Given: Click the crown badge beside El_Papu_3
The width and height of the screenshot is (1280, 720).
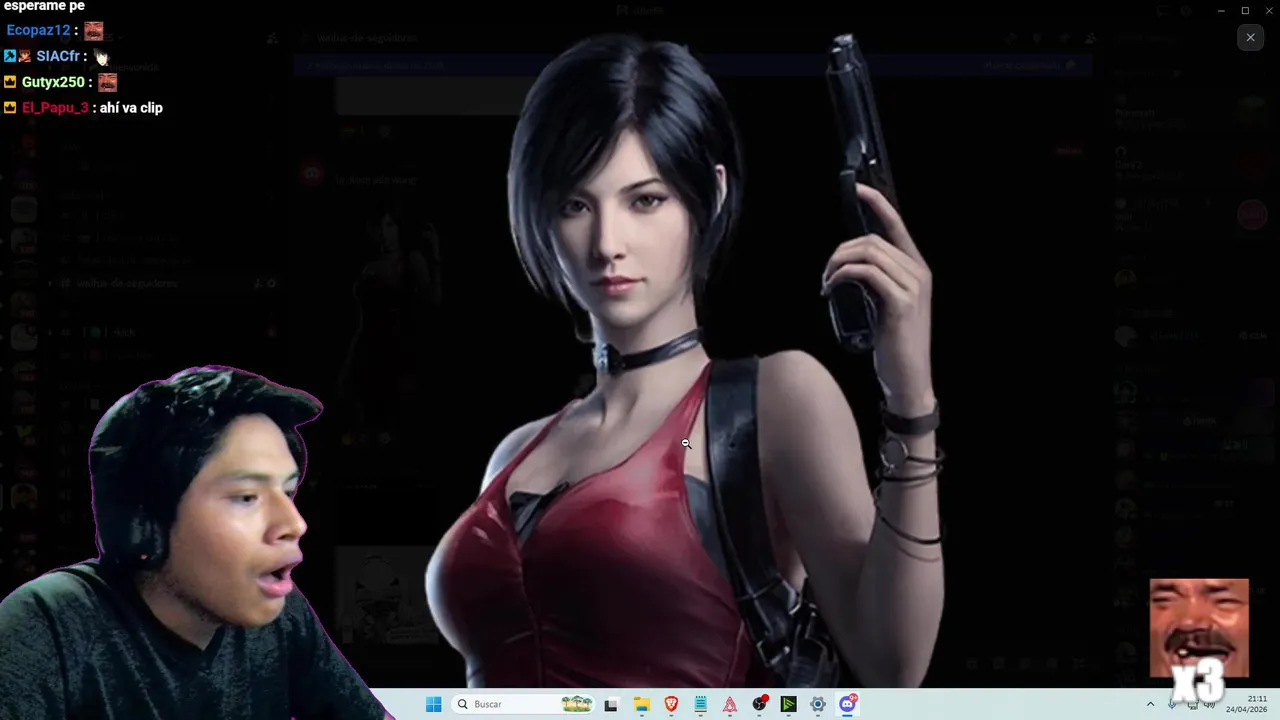Looking at the screenshot, I should tap(10, 108).
